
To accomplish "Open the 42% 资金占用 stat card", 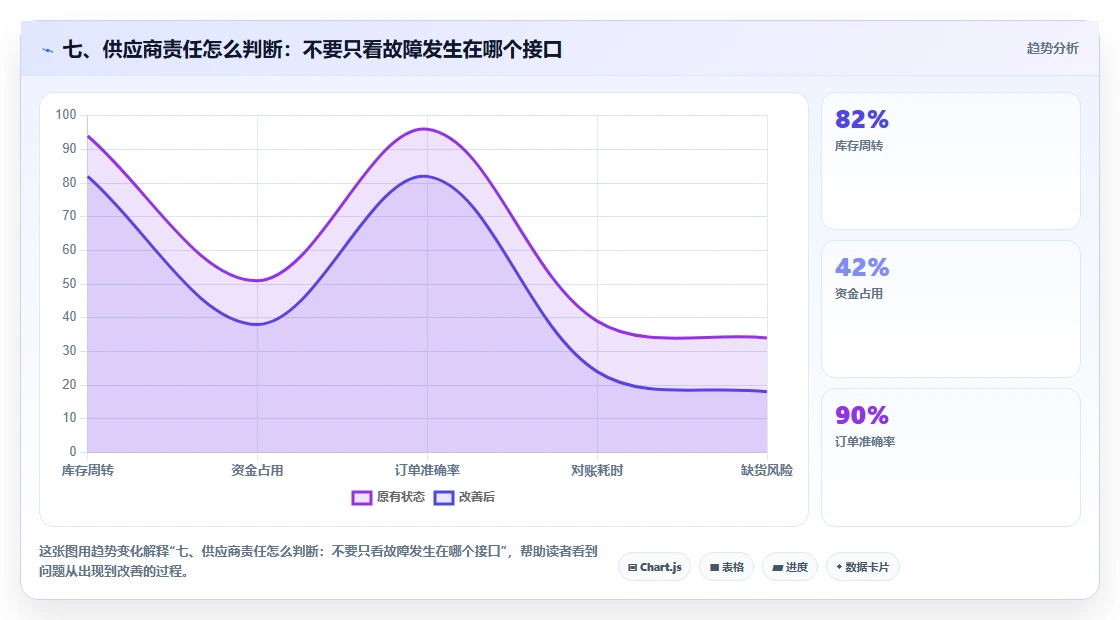I will click(951, 309).
